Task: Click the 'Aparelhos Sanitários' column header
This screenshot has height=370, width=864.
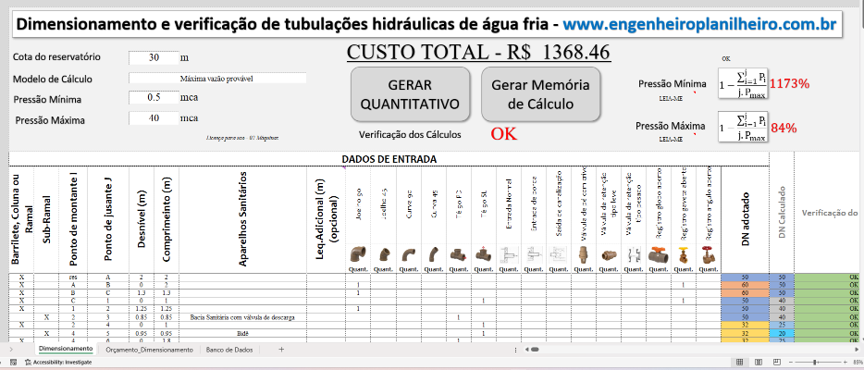Action: coord(243,219)
